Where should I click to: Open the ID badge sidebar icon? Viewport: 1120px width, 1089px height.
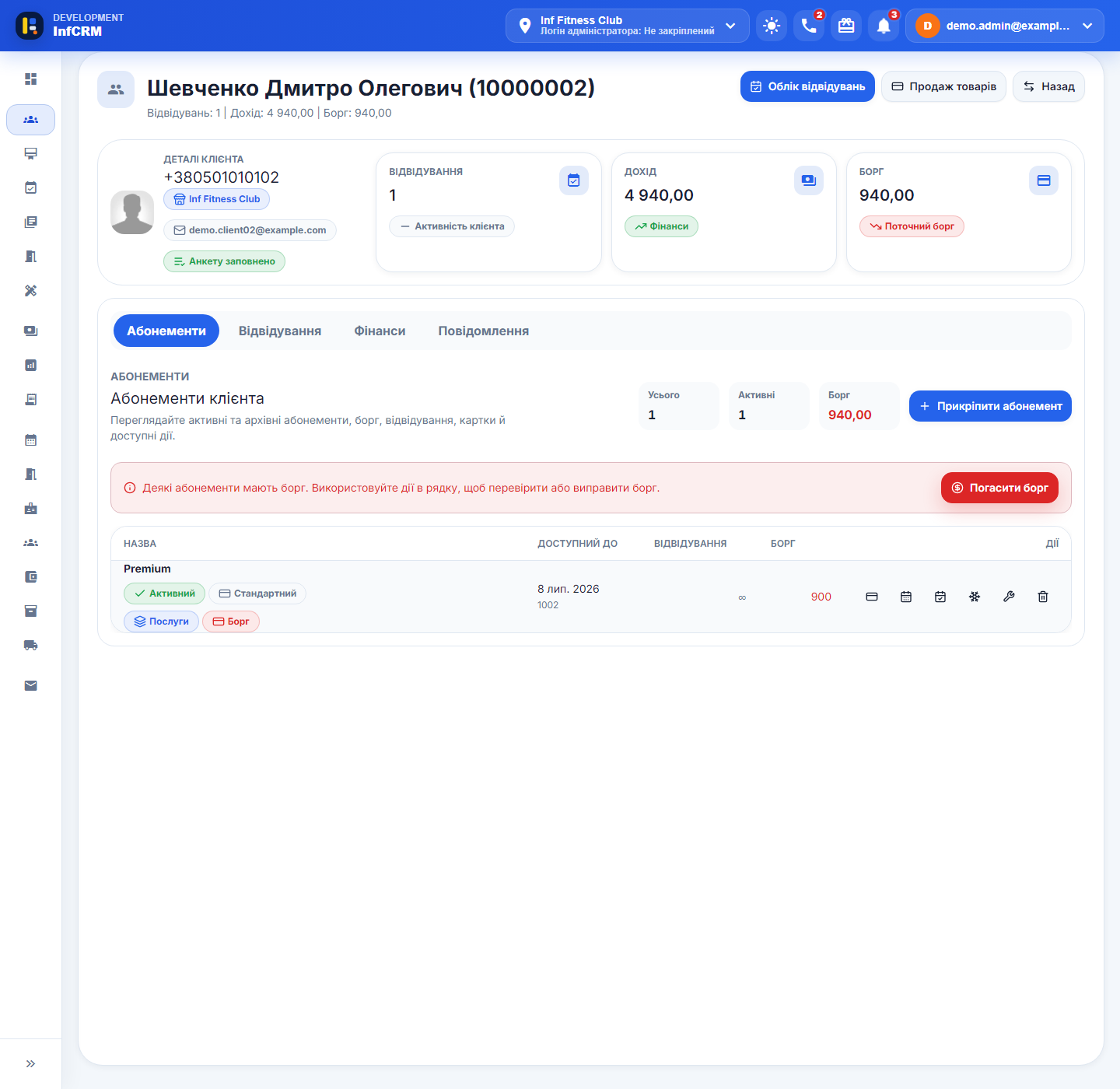click(x=30, y=508)
